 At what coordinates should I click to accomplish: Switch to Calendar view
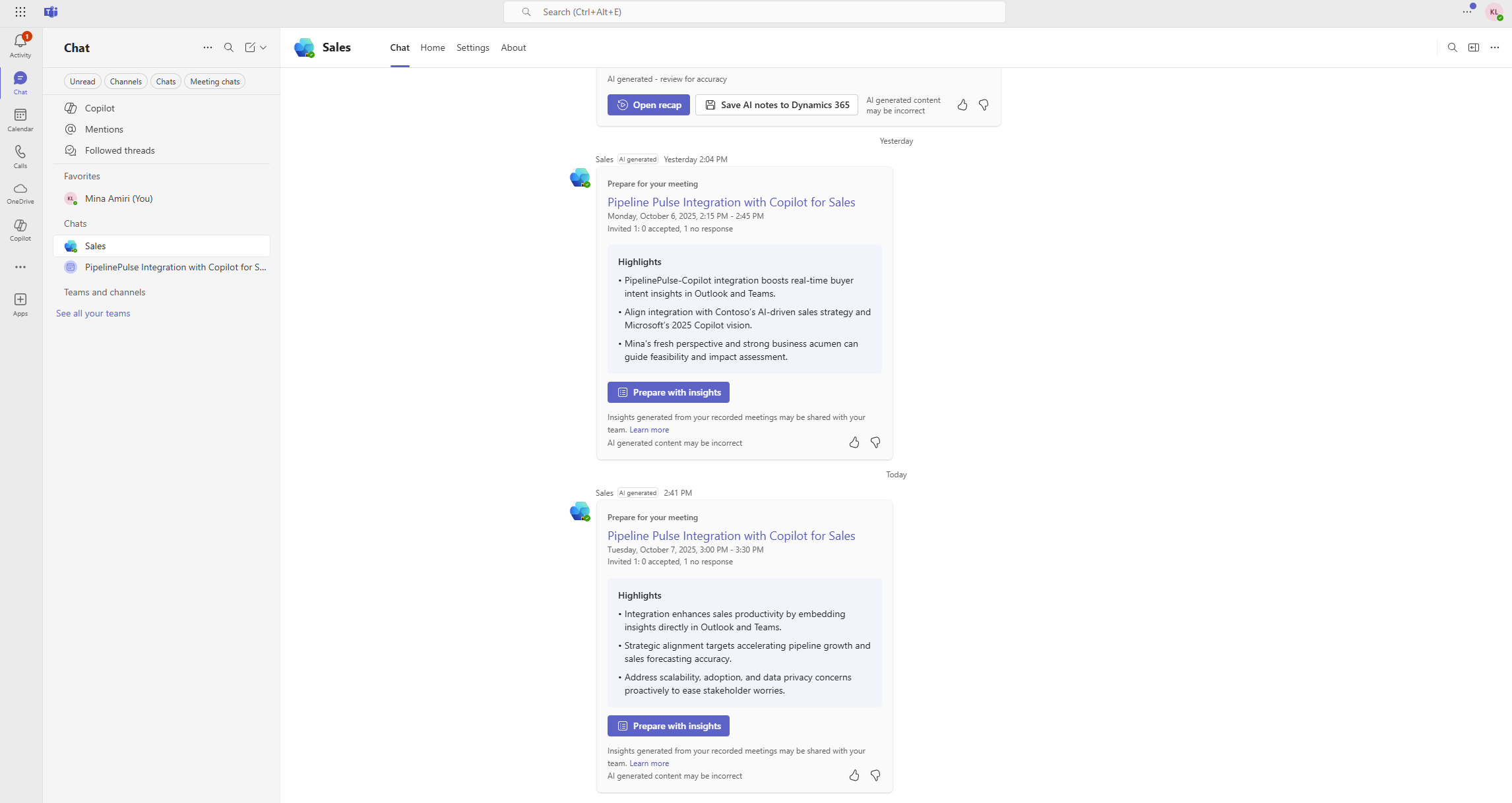[20, 119]
